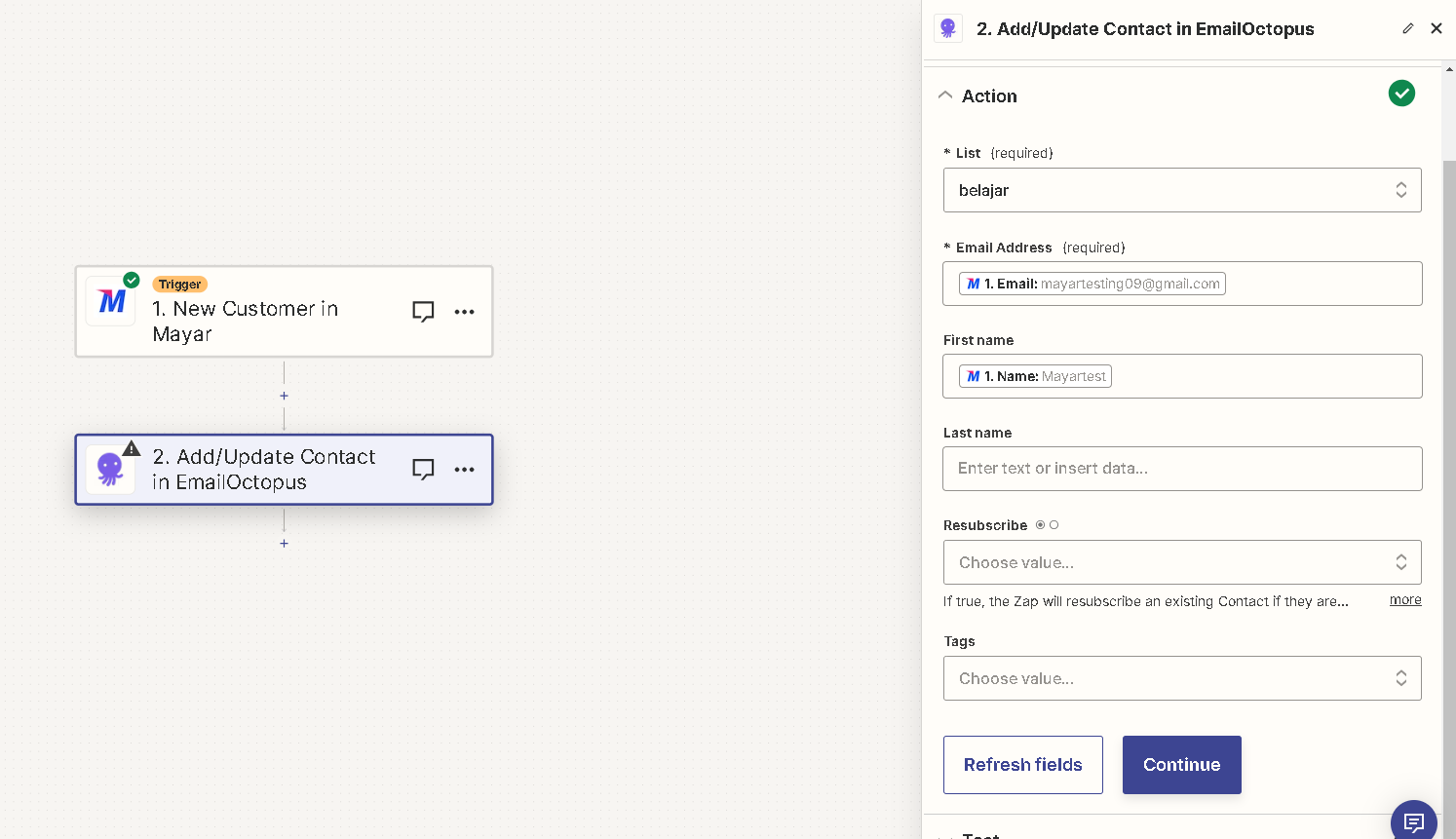
Task: Click the Mayar app icon in trigger step
Action: 111,301
